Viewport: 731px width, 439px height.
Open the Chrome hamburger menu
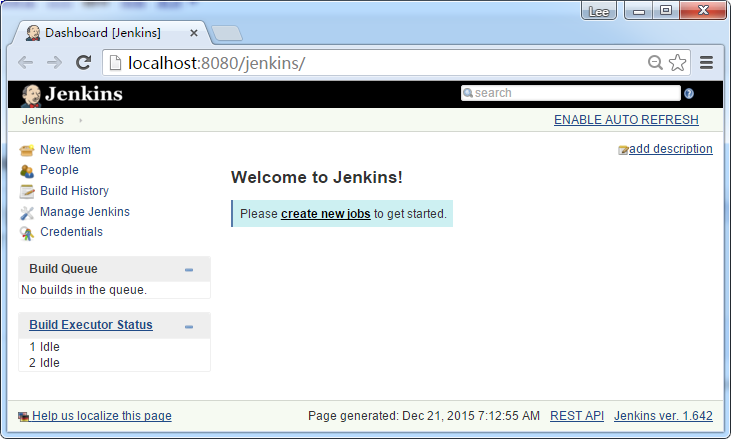[706, 63]
